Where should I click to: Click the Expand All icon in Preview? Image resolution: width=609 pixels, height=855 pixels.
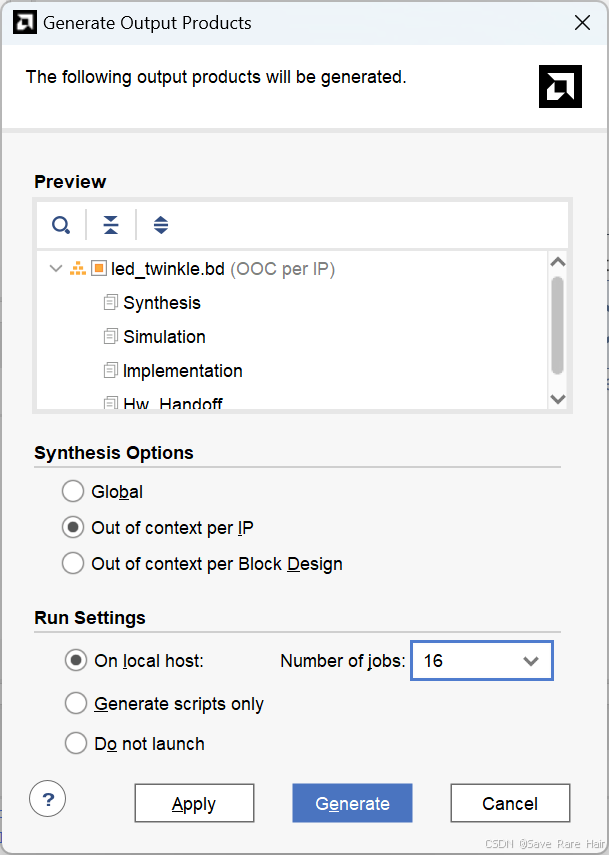coord(161,225)
